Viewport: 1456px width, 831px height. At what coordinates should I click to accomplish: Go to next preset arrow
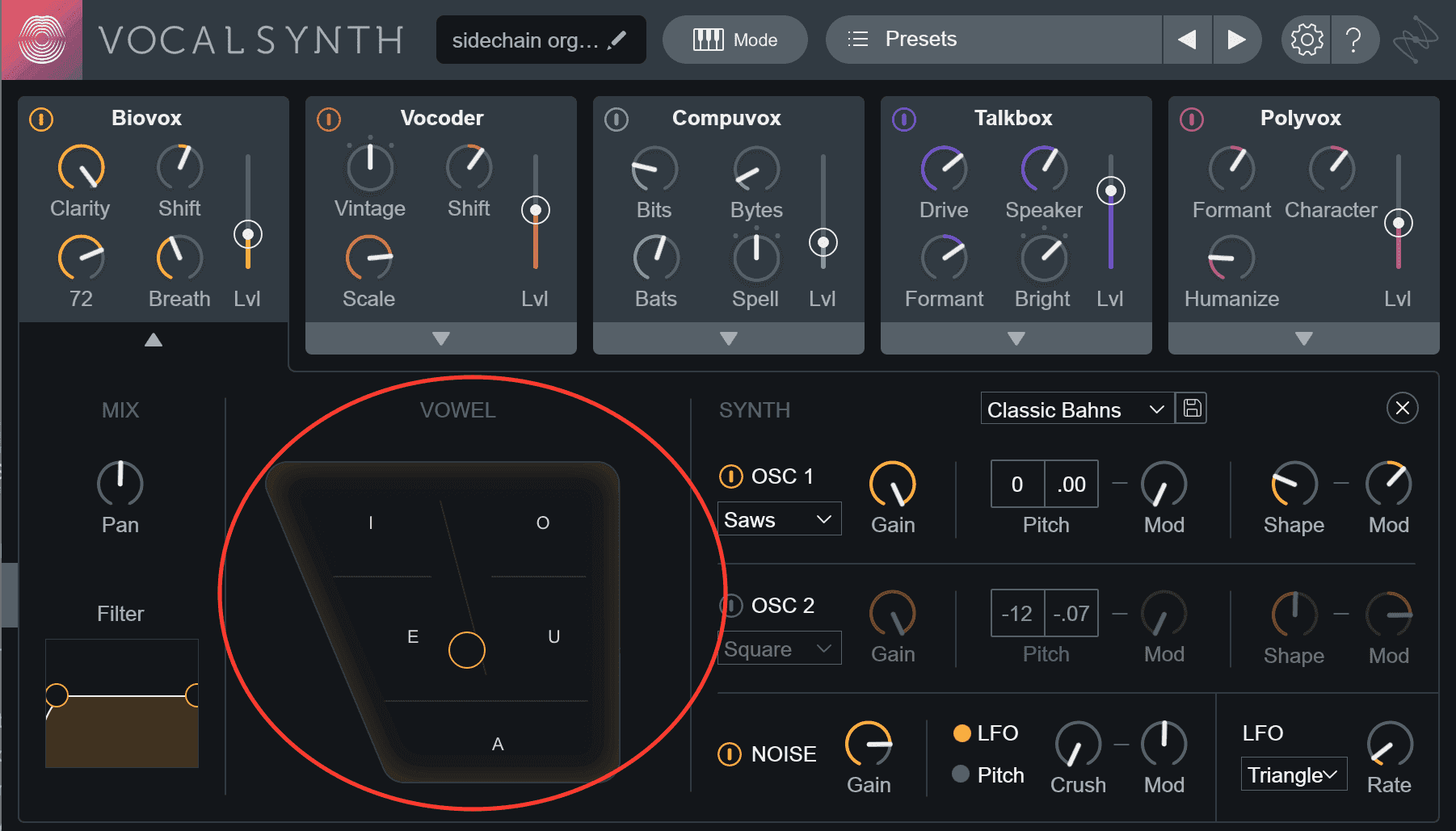[1236, 40]
